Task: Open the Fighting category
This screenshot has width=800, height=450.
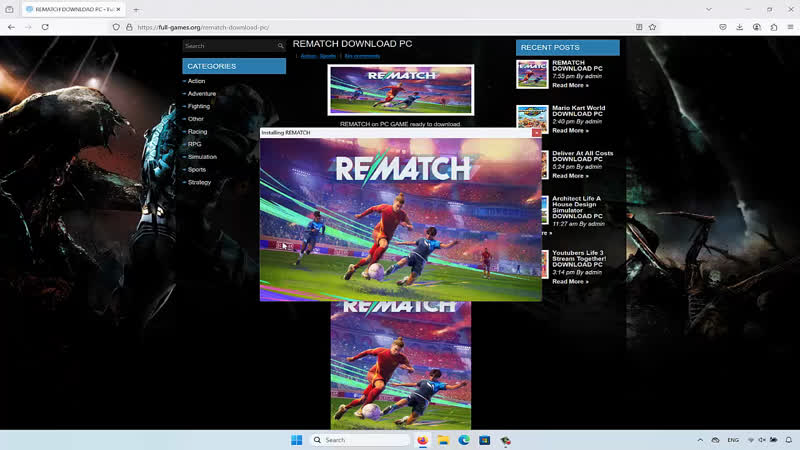Action: pyautogui.click(x=198, y=107)
